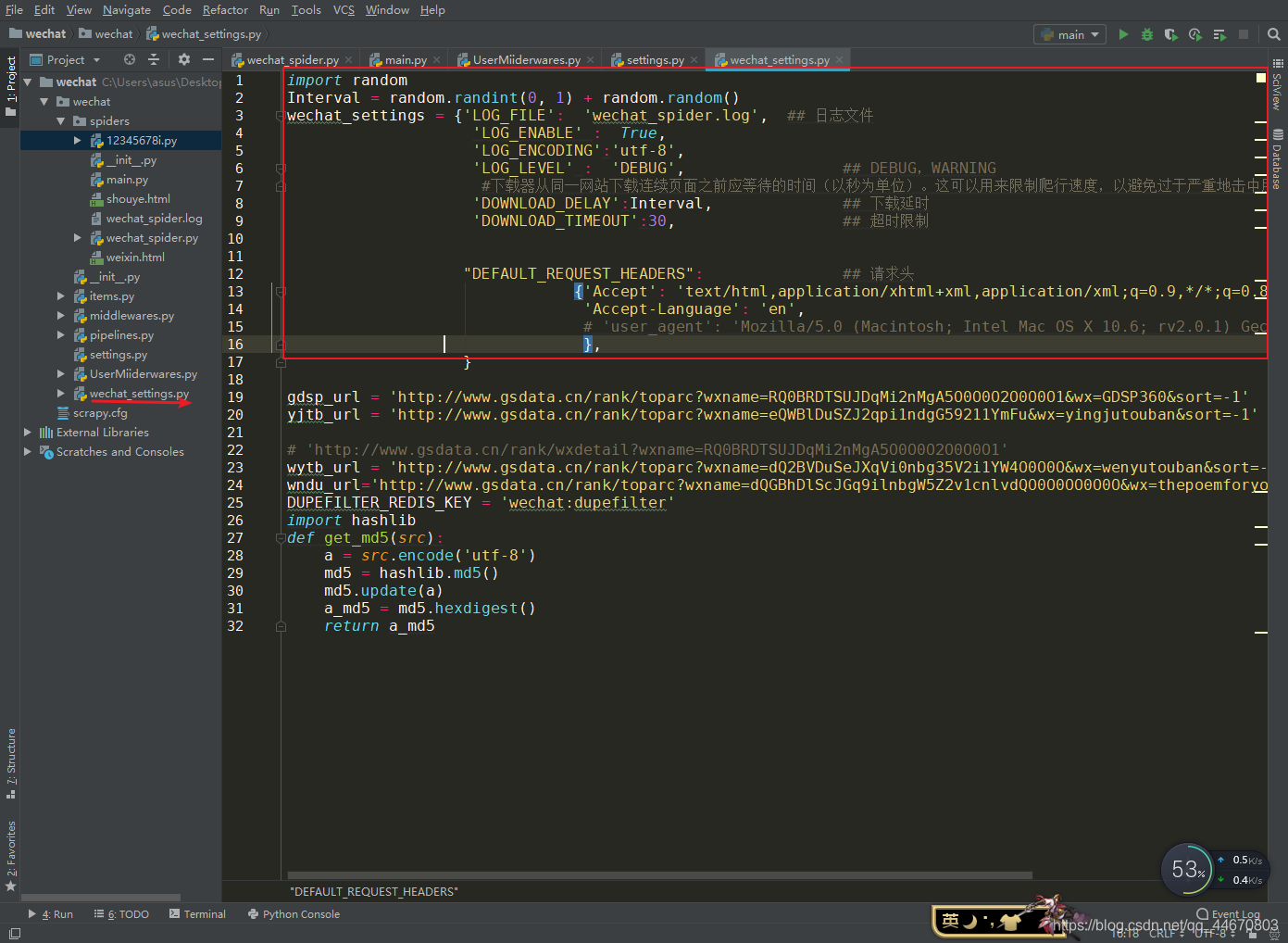
Task: Open the Navigate menu
Action: coord(127,9)
